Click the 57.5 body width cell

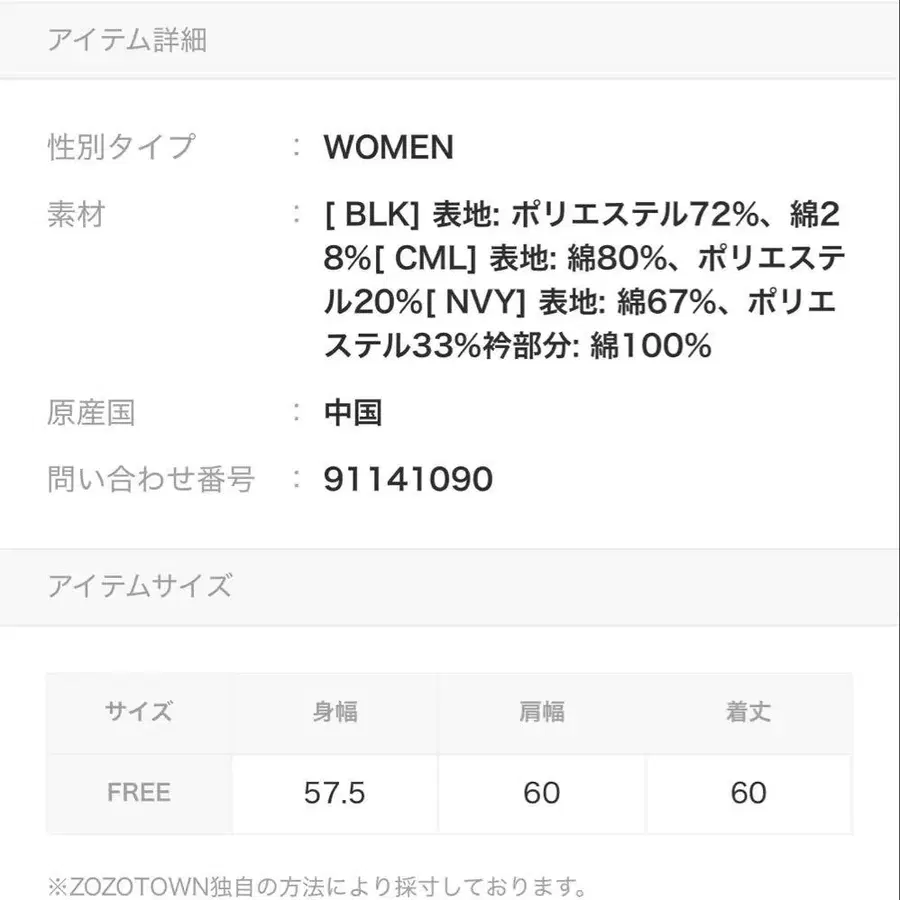coord(335,793)
